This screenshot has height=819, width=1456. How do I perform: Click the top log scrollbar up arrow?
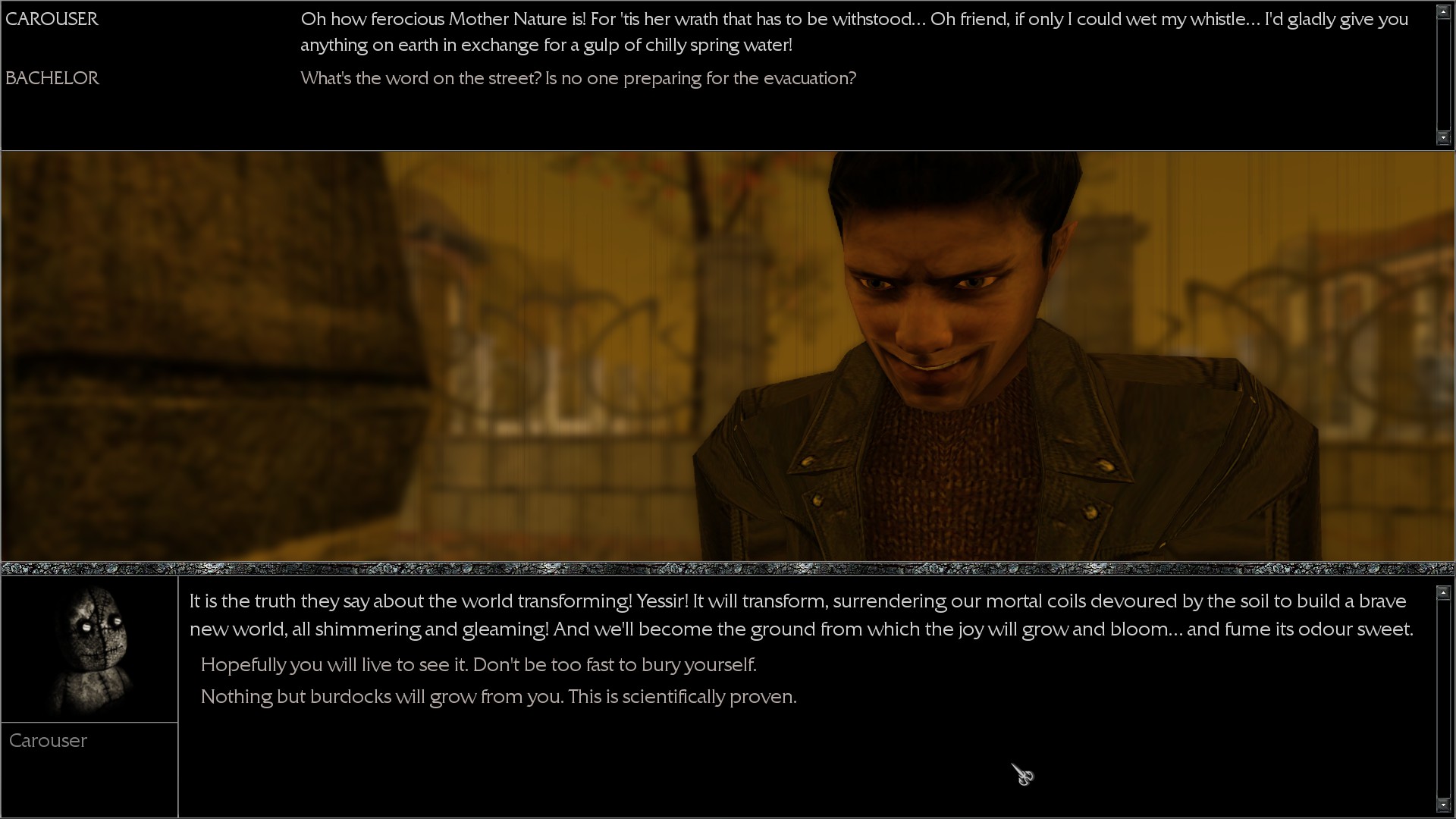pos(1443,11)
